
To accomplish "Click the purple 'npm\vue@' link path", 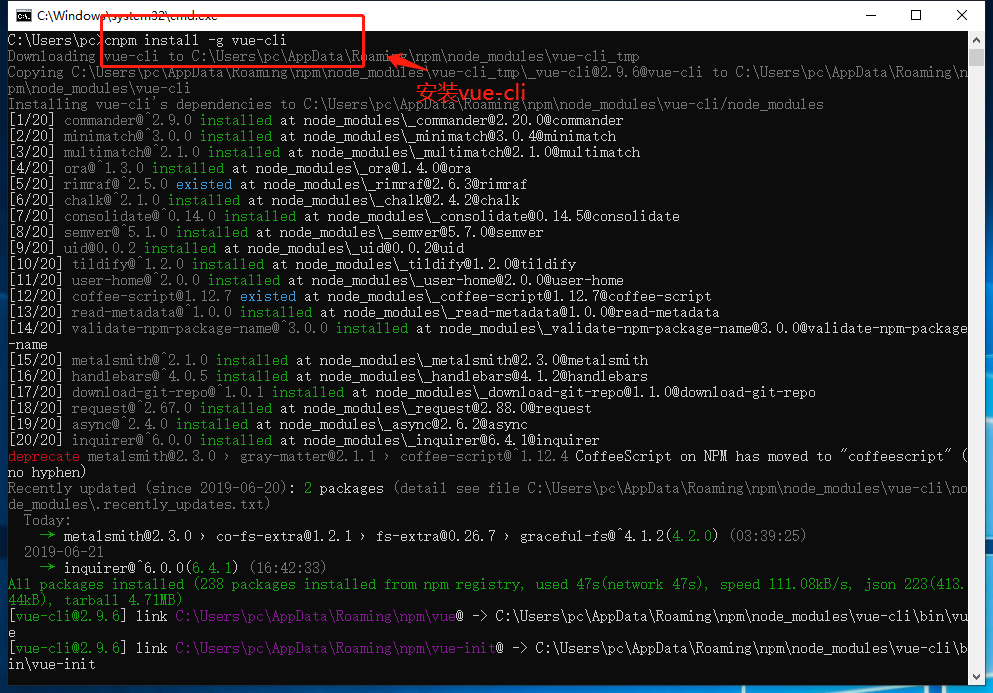I will tap(320, 616).
